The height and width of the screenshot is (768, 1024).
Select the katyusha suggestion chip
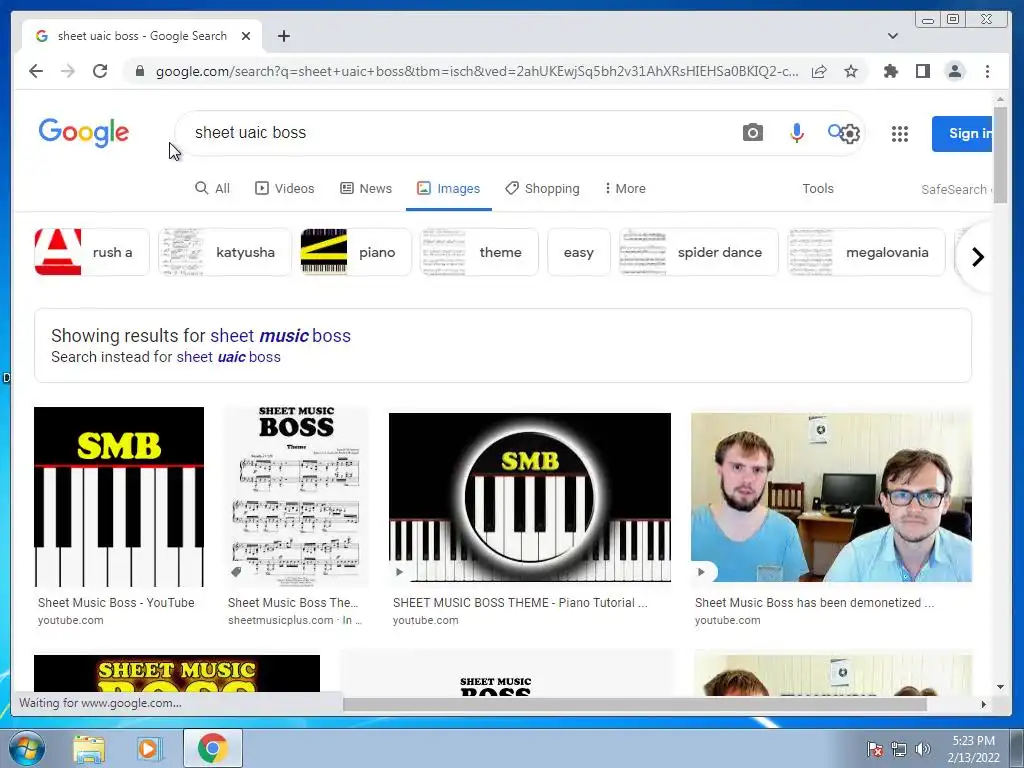point(225,252)
